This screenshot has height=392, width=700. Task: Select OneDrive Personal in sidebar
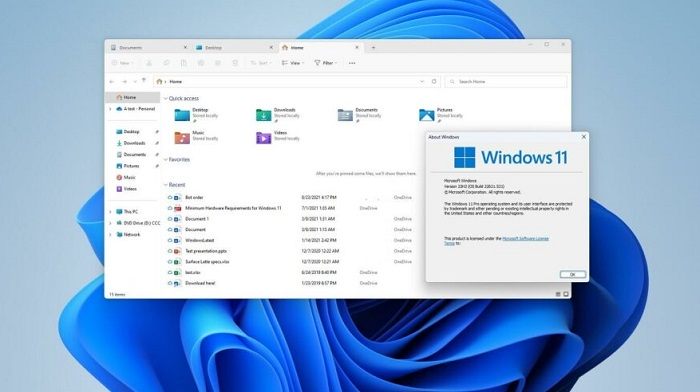[x=135, y=109]
